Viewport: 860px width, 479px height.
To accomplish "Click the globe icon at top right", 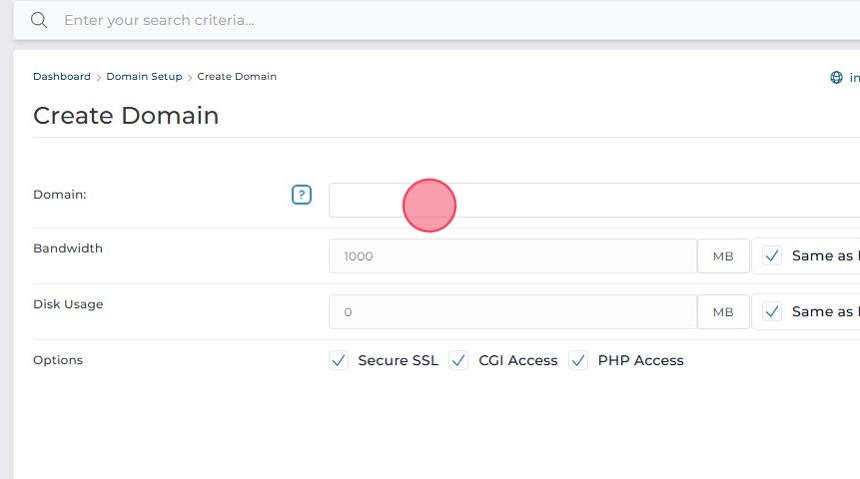I will pyautogui.click(x=836, y=77).
